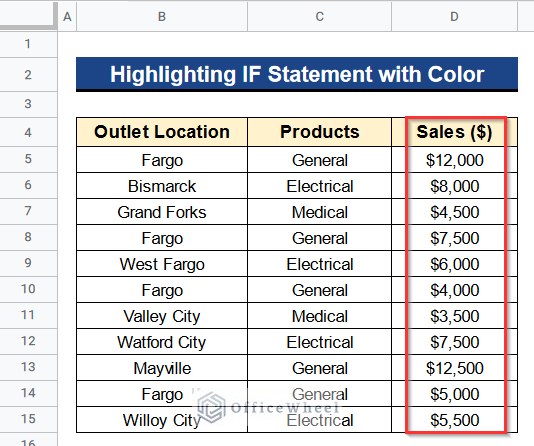Click the Valley City cell

pyautogui.click(x=162, y=316)
